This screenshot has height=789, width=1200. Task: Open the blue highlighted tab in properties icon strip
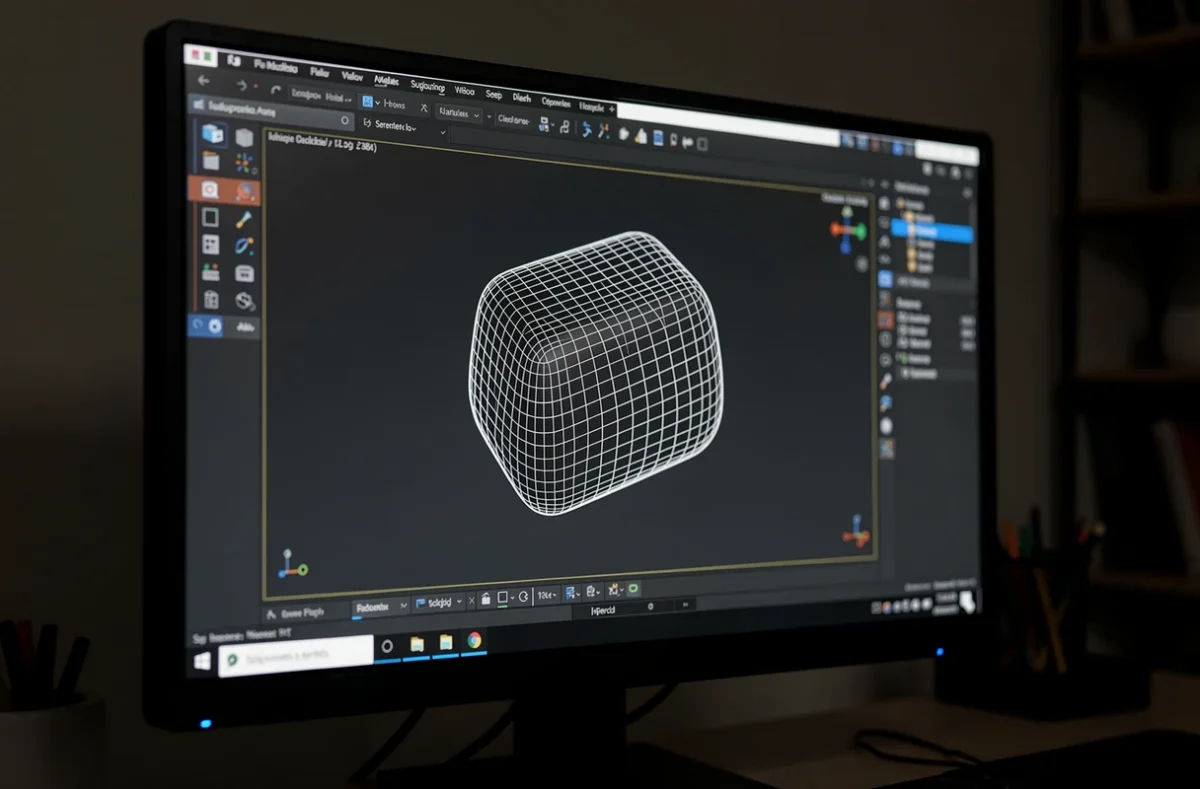pos(885,280)
